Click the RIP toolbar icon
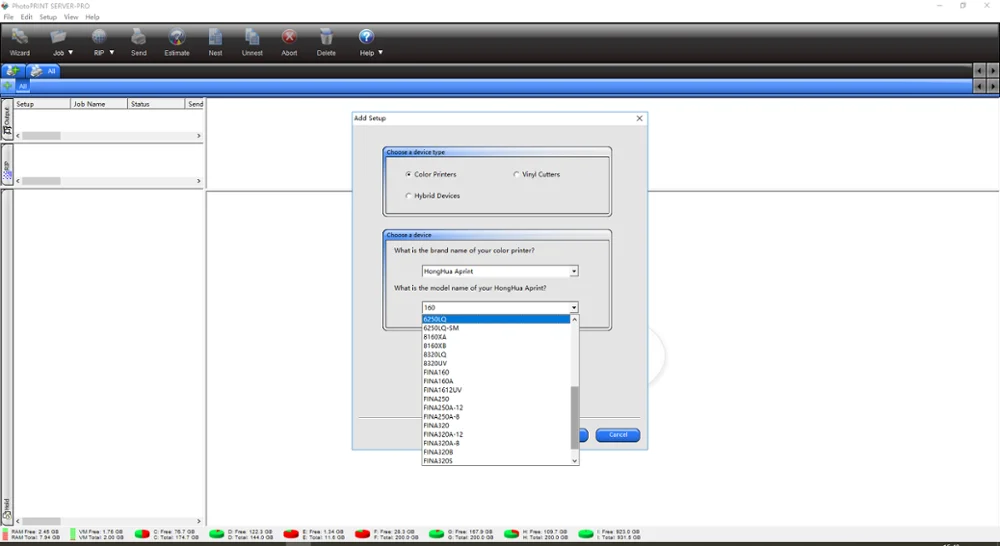The width and height of the screenshot is (1000, 546). click(x=99, y=37)
